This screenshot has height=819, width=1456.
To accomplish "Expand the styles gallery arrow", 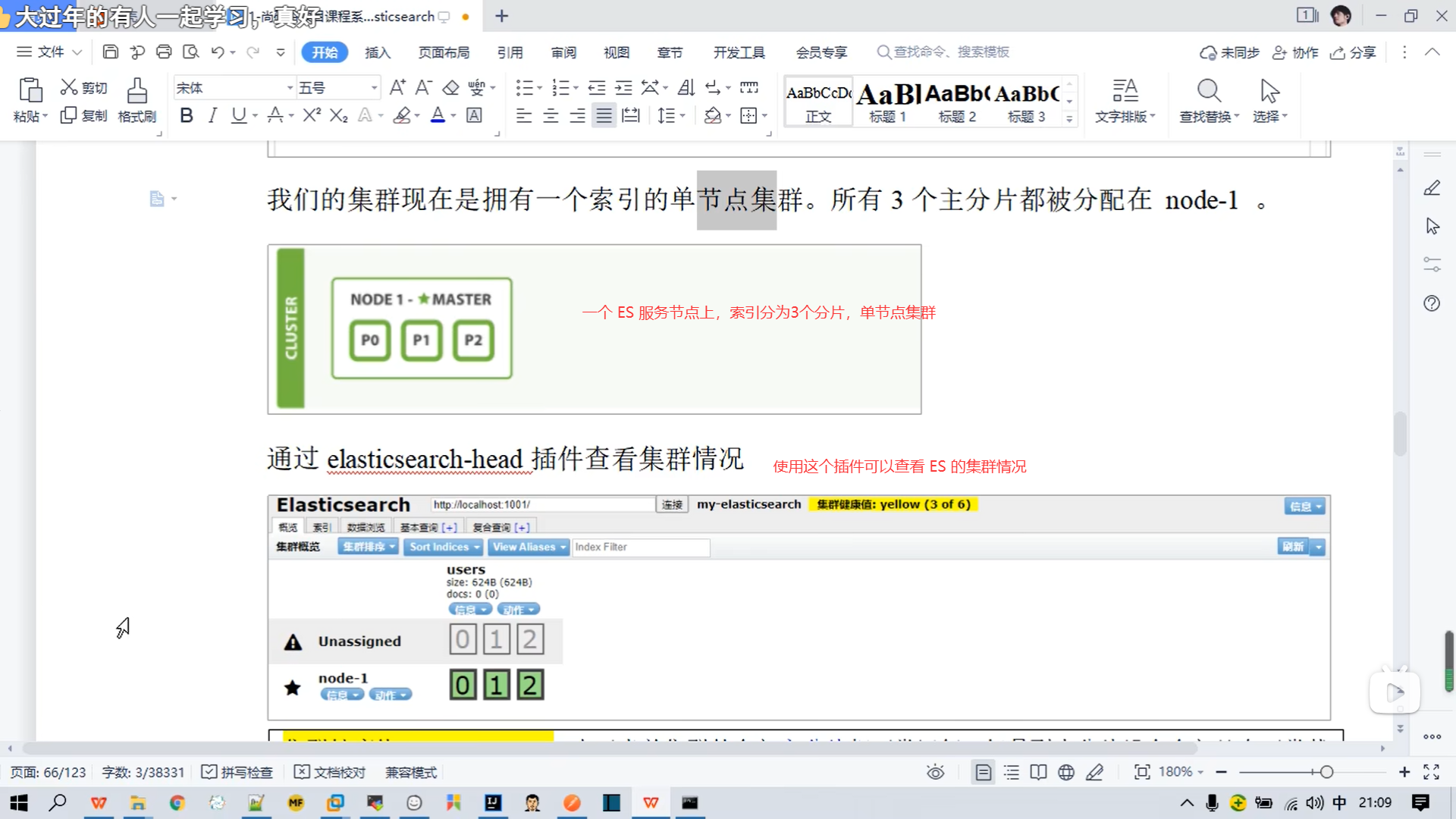I will click(1069, 119).
